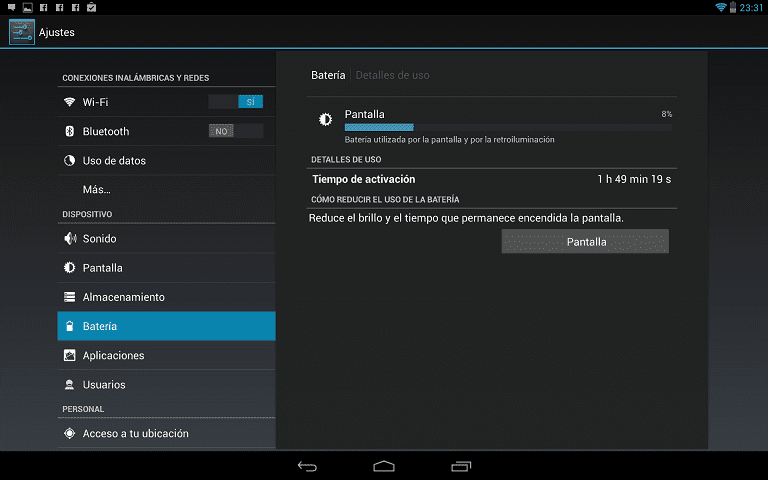Tap the Recent apps navigation button
Image resolution: width=768 pixels, height=480 pixels.
(x=461, y=466)
